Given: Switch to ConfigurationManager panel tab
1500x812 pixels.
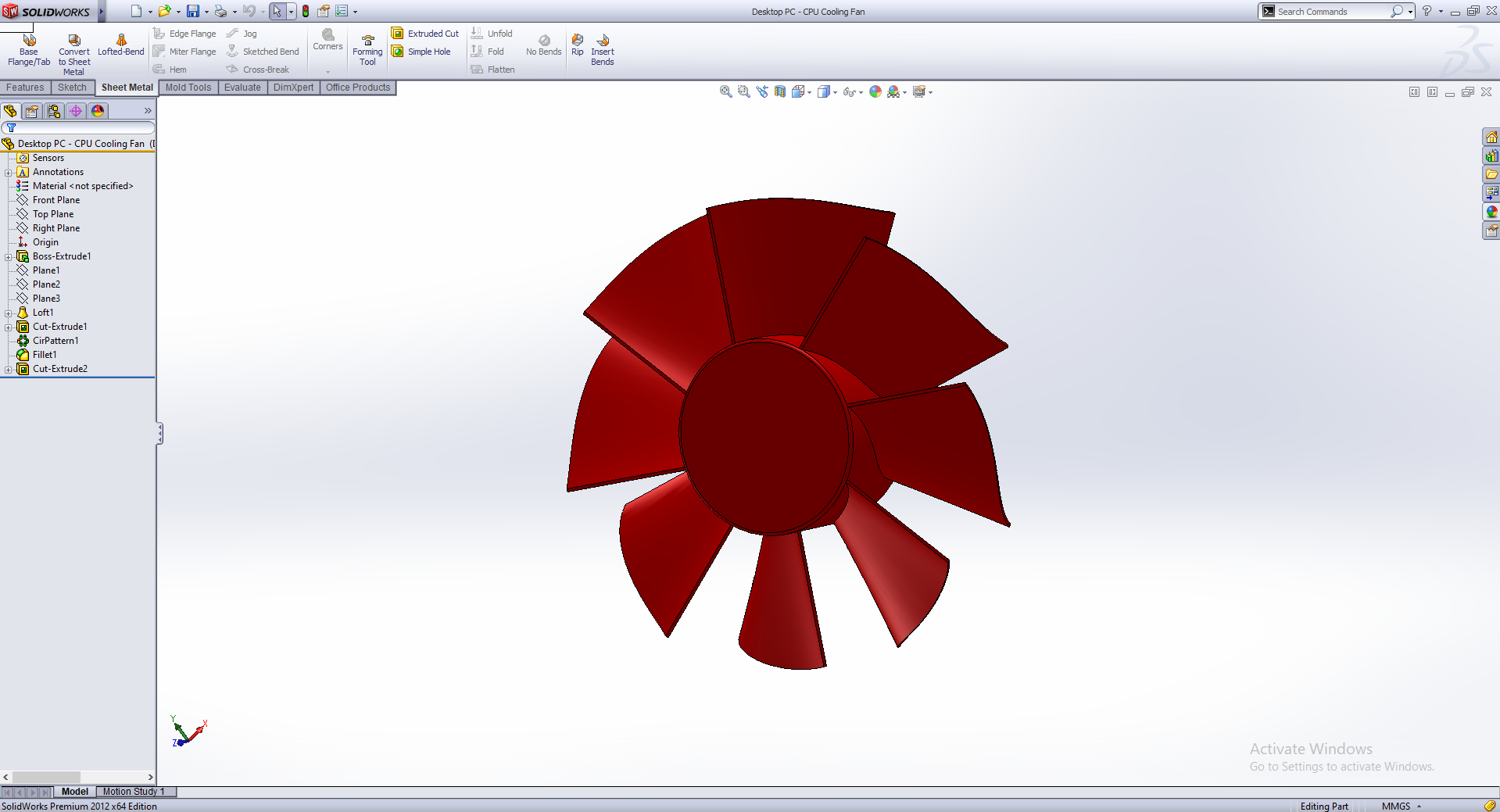Looking at the screenshot, I should point(54,111).
